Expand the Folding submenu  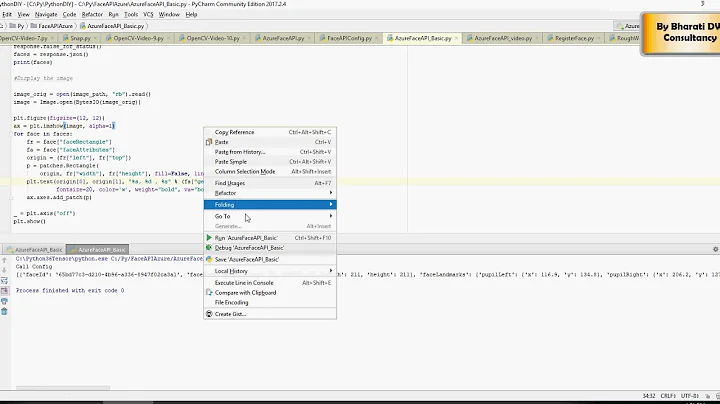[270, 205]
